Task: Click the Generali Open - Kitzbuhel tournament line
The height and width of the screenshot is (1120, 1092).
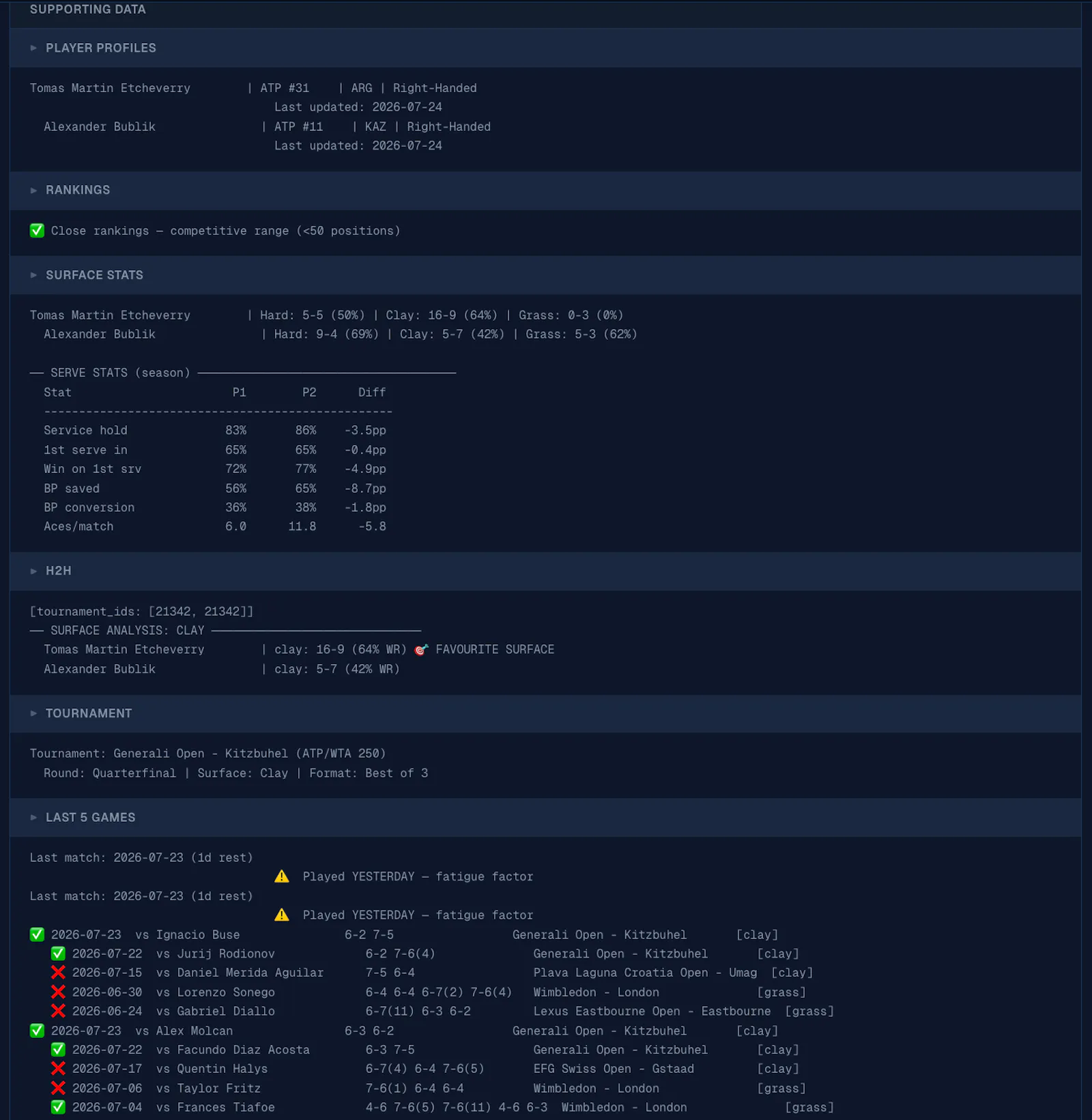Action: pyautogui.click(x=207, y=753)
